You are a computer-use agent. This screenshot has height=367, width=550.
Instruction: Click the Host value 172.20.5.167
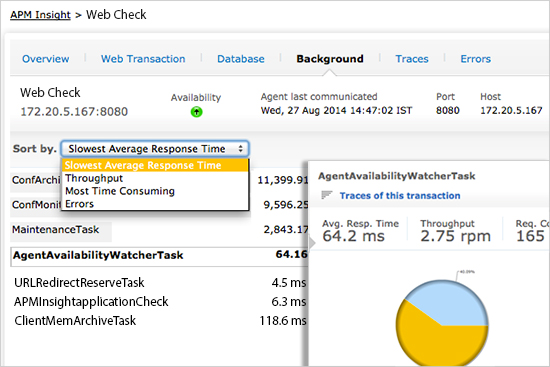coord(511,111)
